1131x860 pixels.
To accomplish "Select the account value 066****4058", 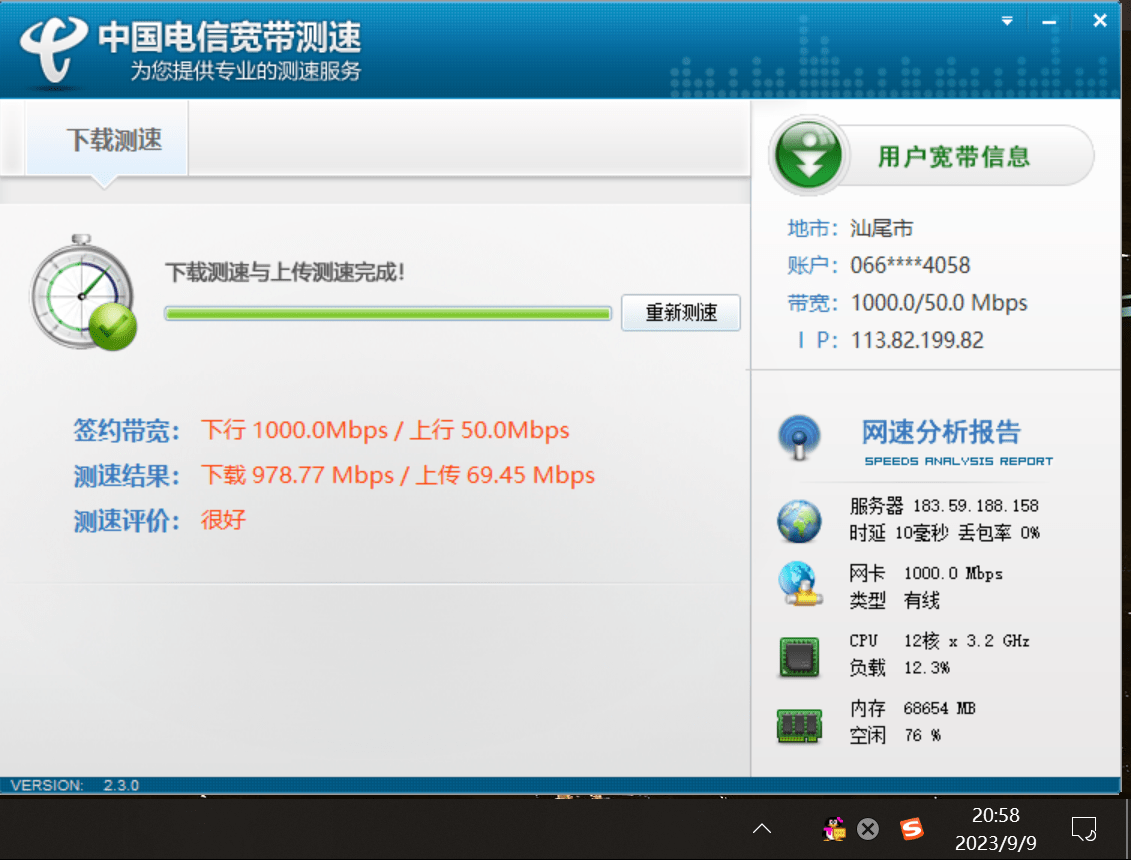I will (910, 266).
